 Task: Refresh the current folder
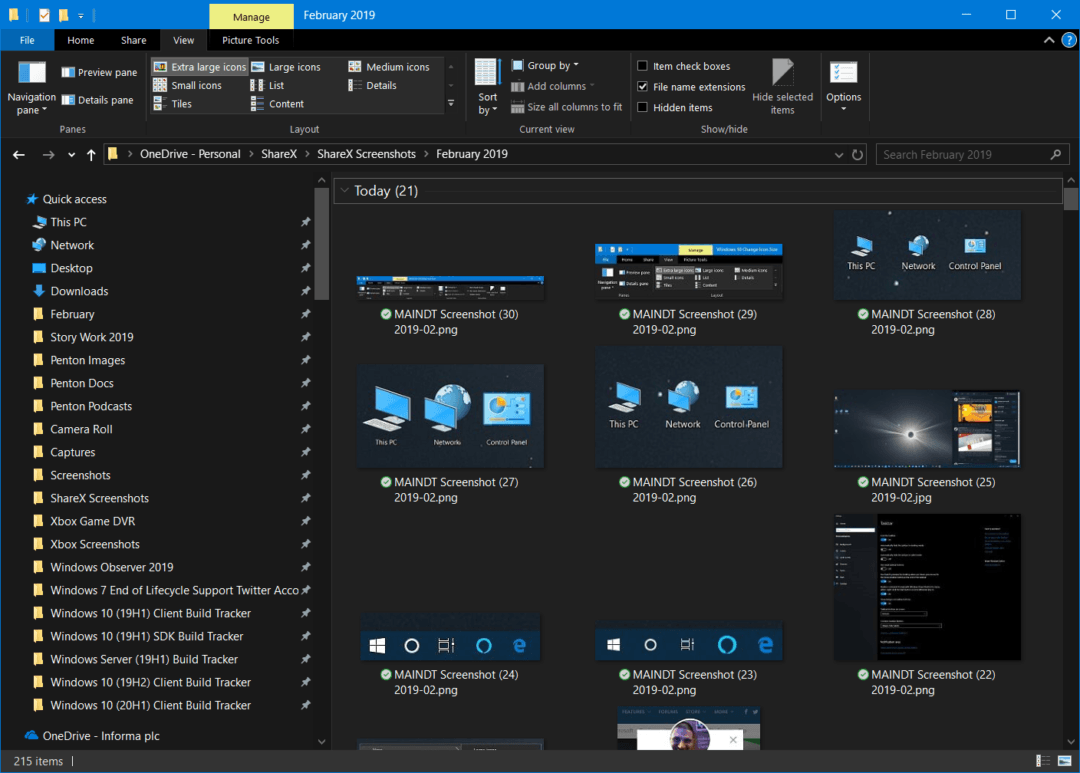[x=858, y=154]
